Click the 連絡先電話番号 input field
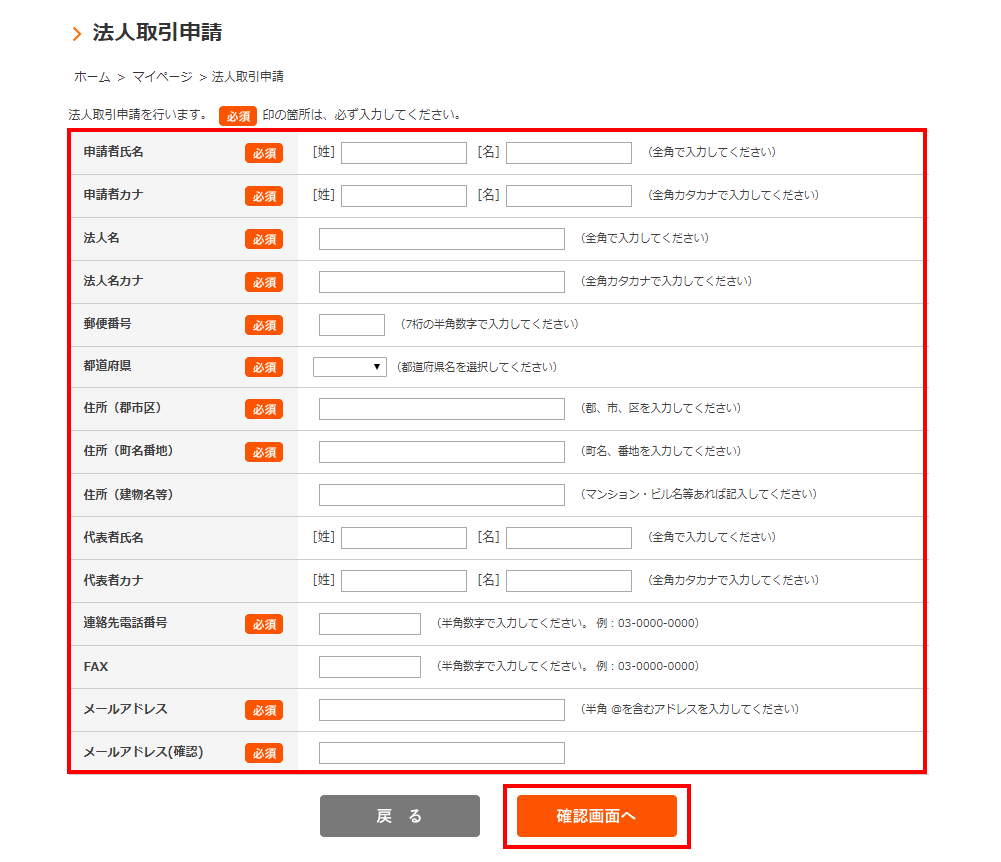Viewport: 1001px width, 862px height. (x=369, y=624)
